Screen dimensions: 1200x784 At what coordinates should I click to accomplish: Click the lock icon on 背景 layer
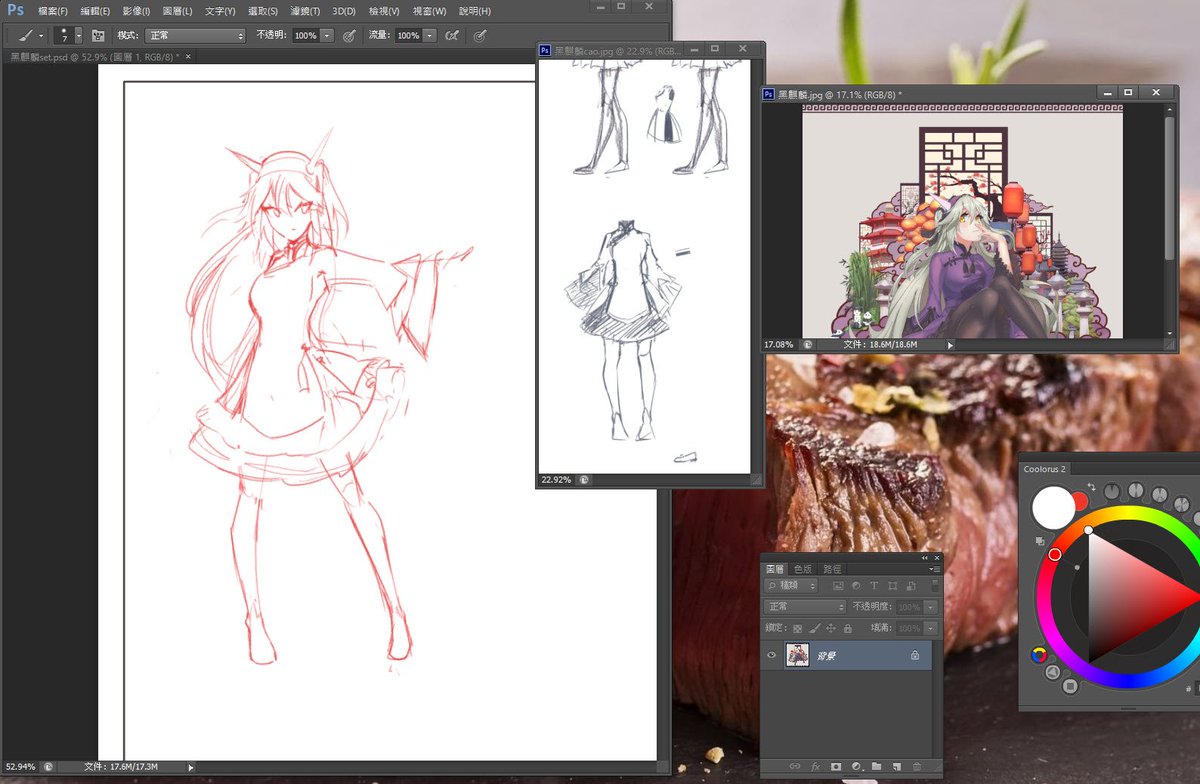pyautogui.click(x=914, y=656)
